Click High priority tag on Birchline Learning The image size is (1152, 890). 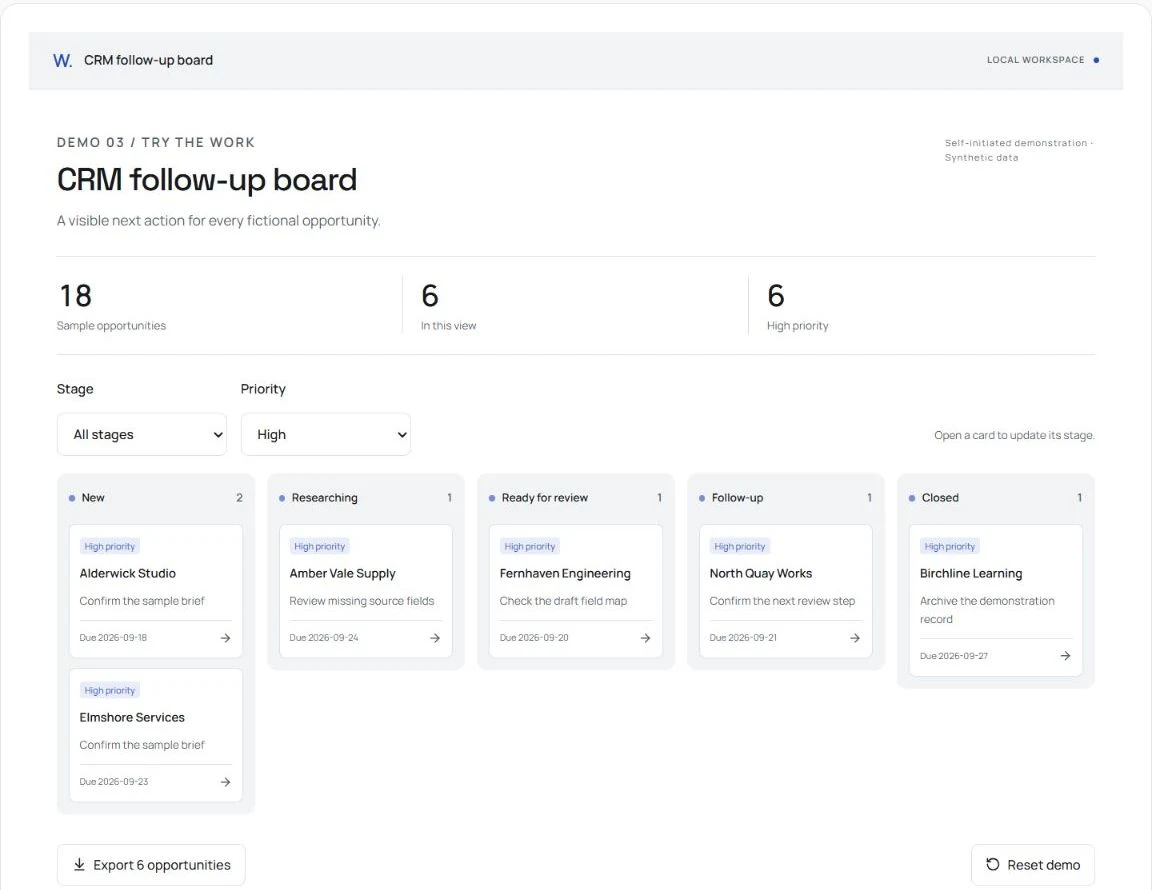click(x=949, y=546)
